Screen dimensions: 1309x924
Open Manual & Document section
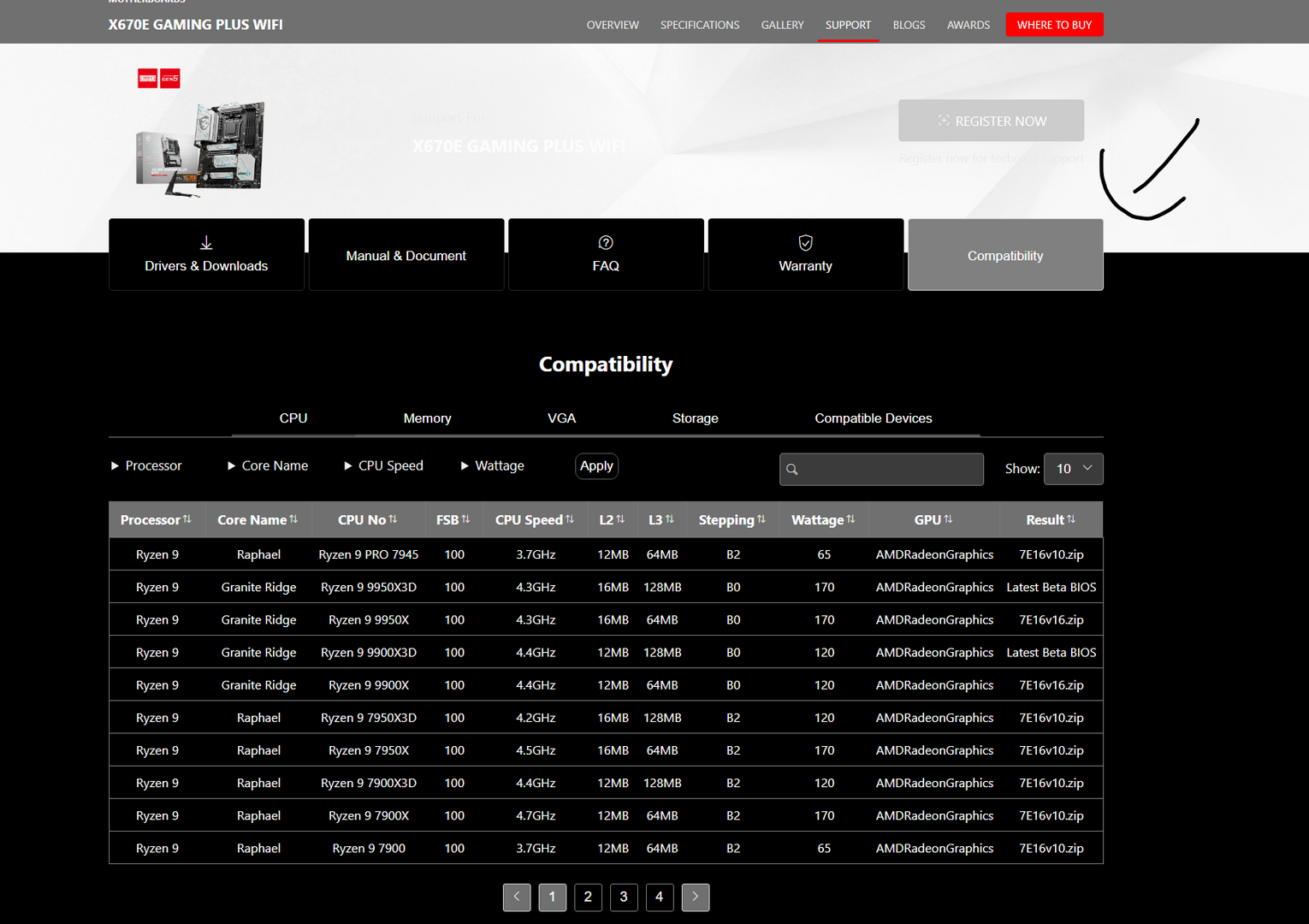click(406, 255)
